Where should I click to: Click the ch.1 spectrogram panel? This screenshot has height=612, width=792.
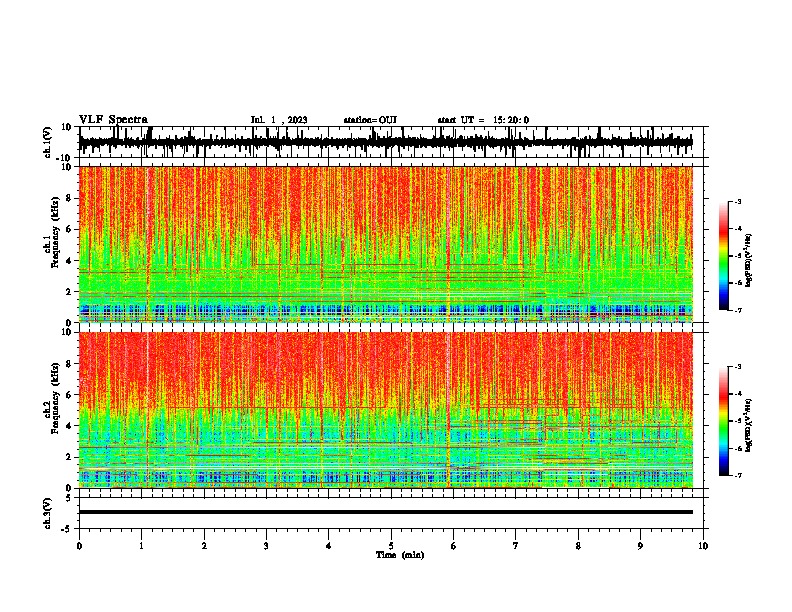coord(385,244)
